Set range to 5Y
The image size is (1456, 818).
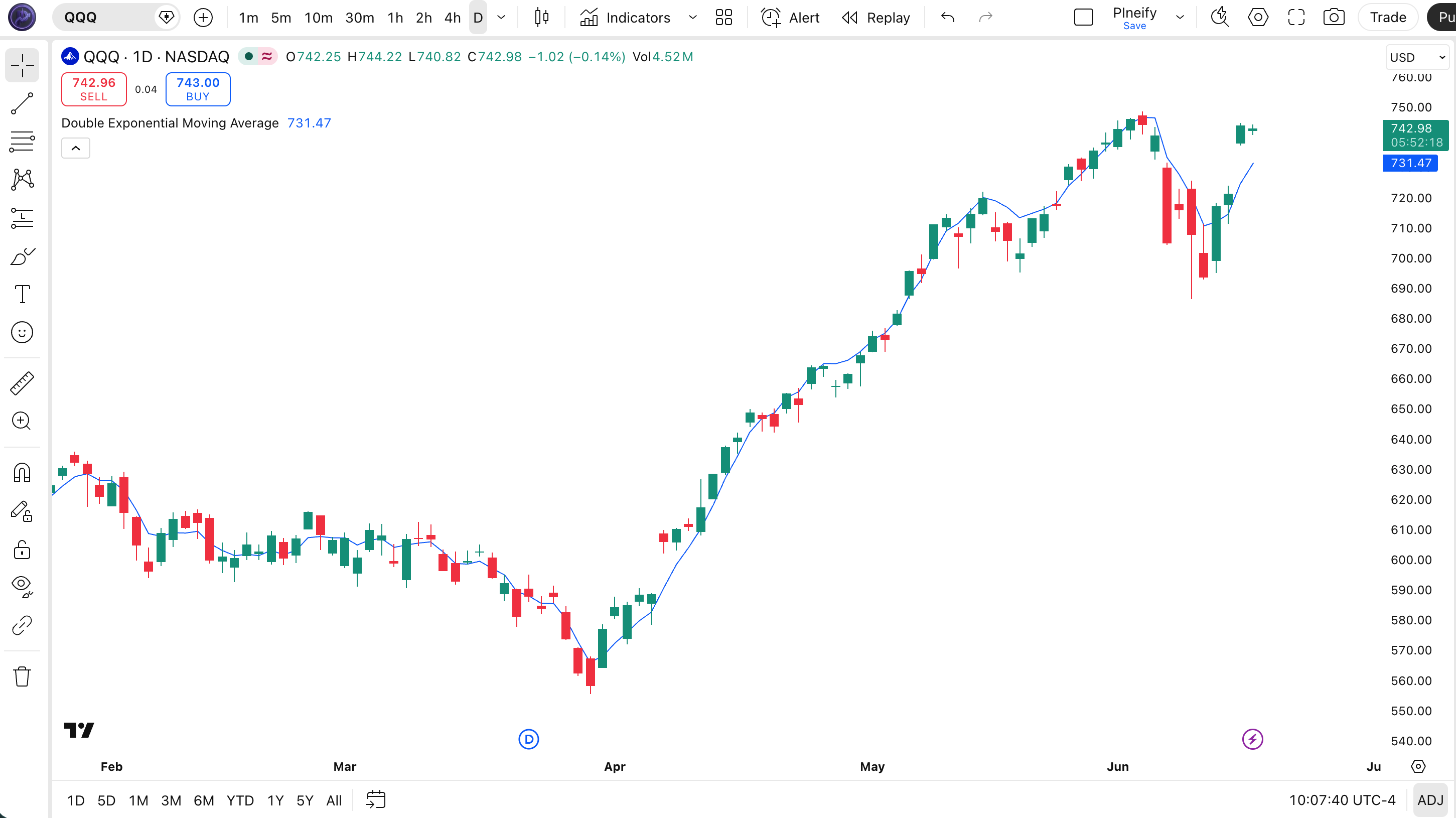(x=305, y=800)
